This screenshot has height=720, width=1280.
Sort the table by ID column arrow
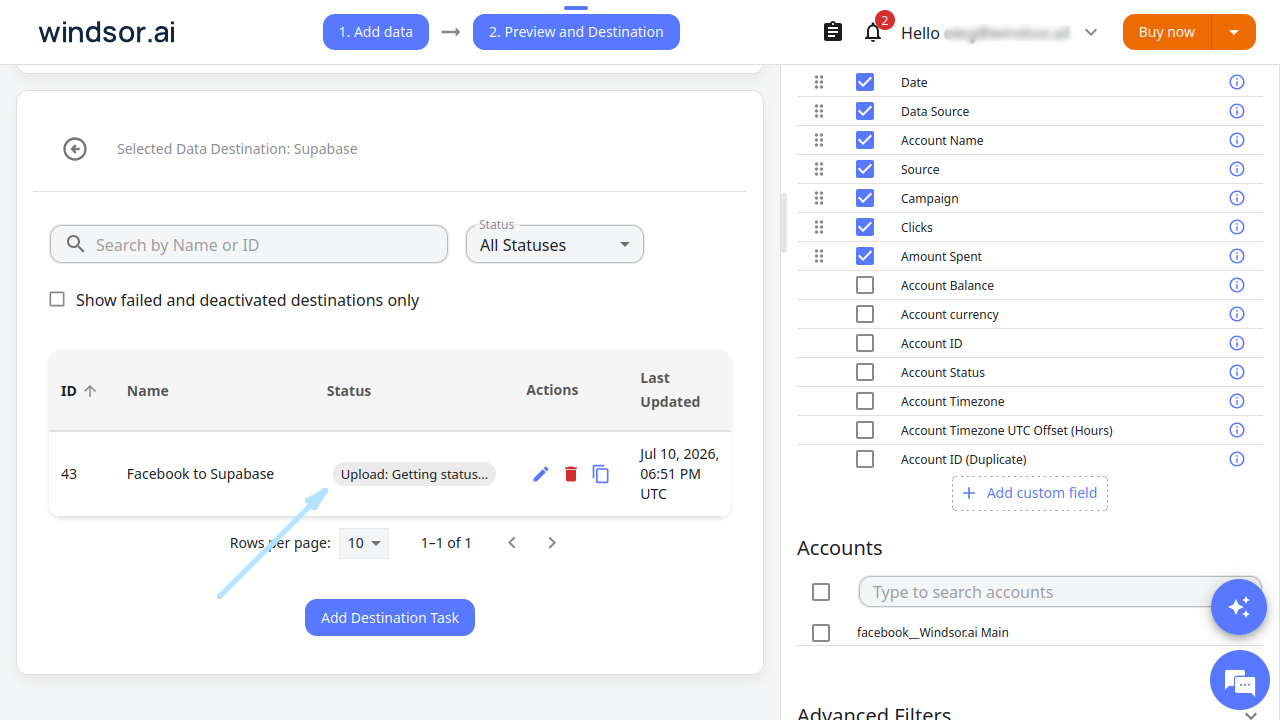tap(90, 391)
